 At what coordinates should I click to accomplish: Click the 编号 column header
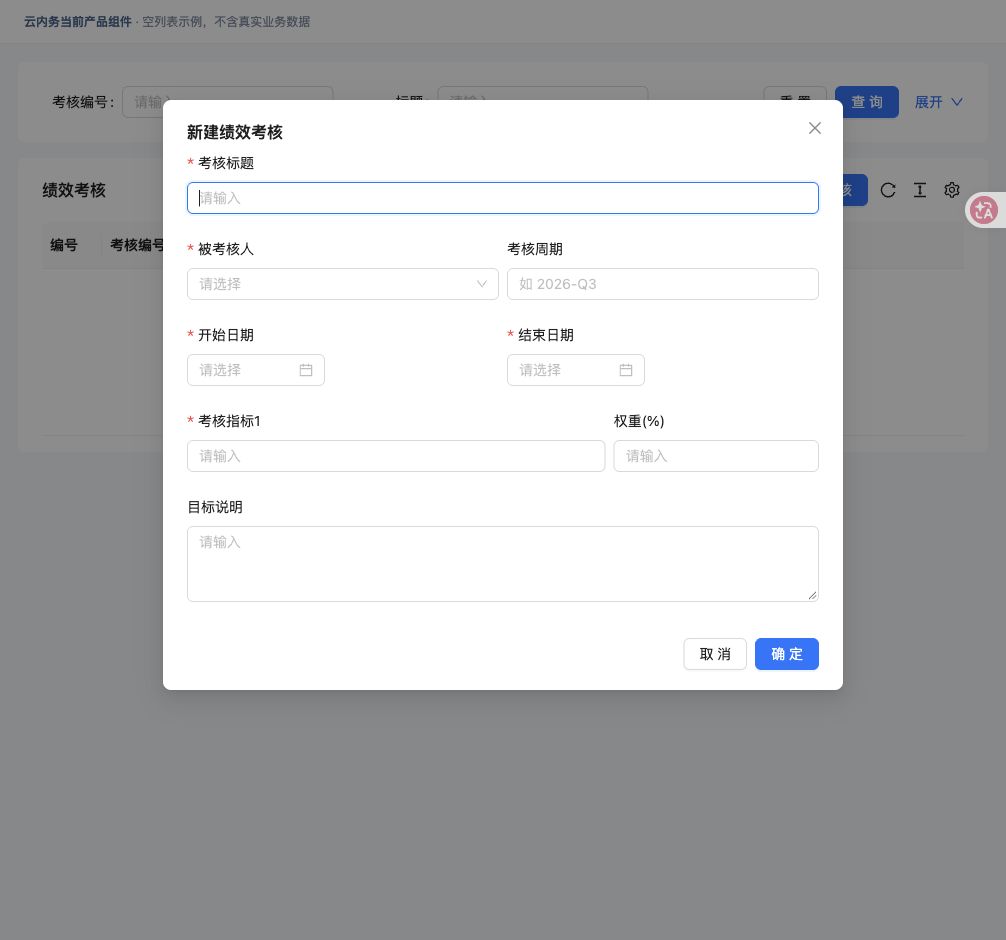coord(64,245)
